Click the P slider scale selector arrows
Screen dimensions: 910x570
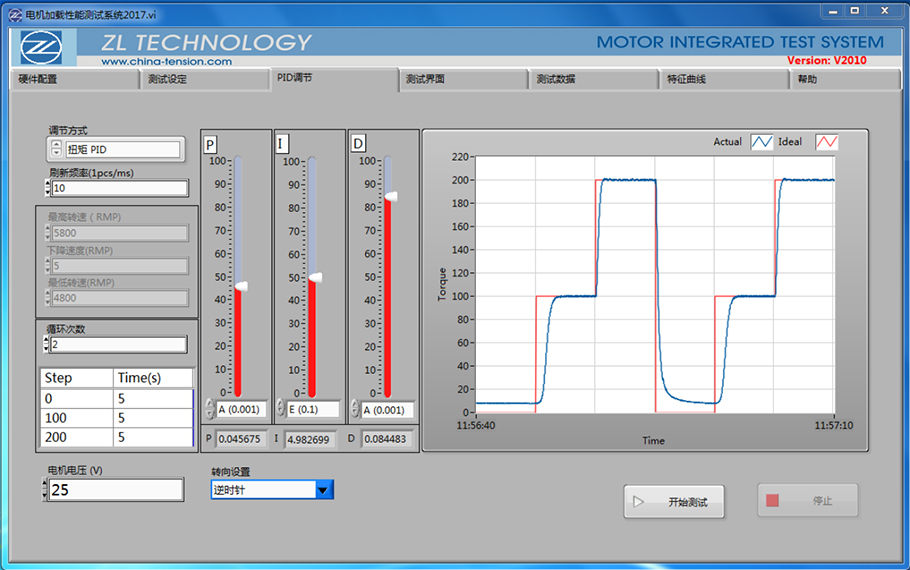(x=209, y=409)
